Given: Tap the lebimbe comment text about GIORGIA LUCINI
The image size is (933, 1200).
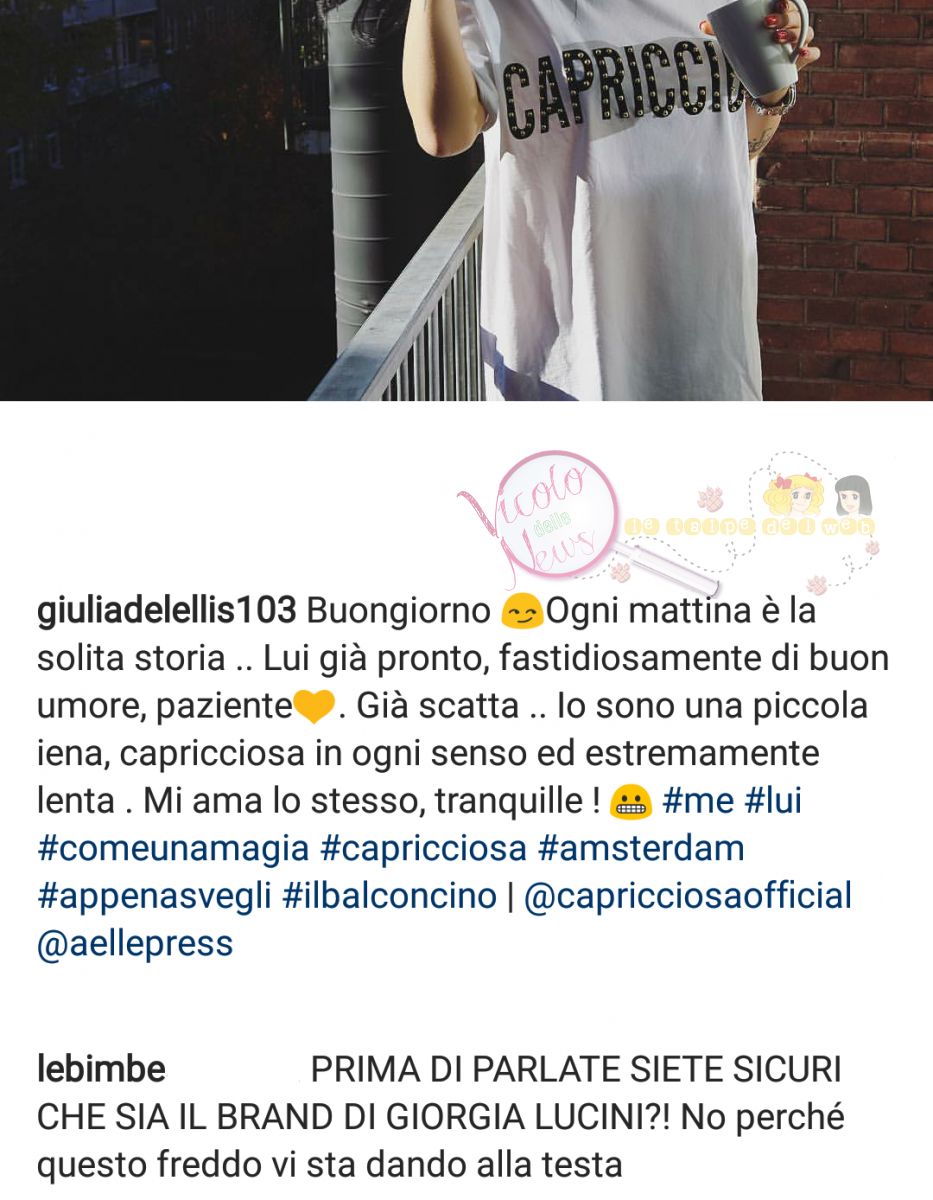Looking at the screenshot, I should [440, 1117].
